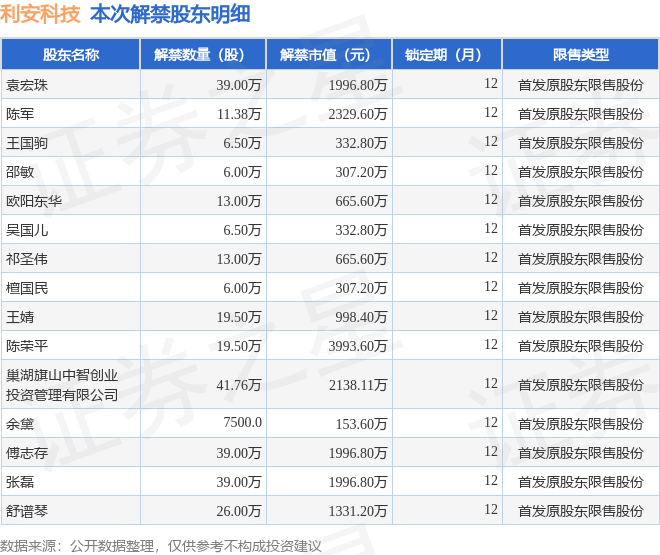660x555 pixels.
Task: Click the 解禁市值（元） column header
Action: tap(329, 54)
